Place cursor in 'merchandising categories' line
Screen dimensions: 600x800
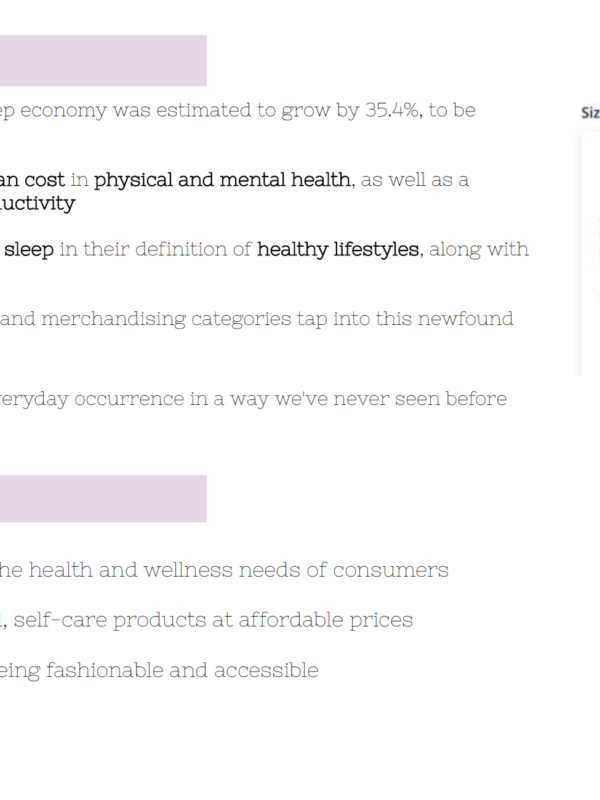click(x=257, y=319)
